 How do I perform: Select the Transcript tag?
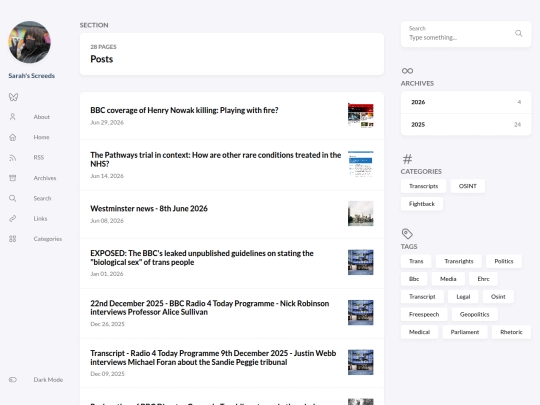click(422, 297)
